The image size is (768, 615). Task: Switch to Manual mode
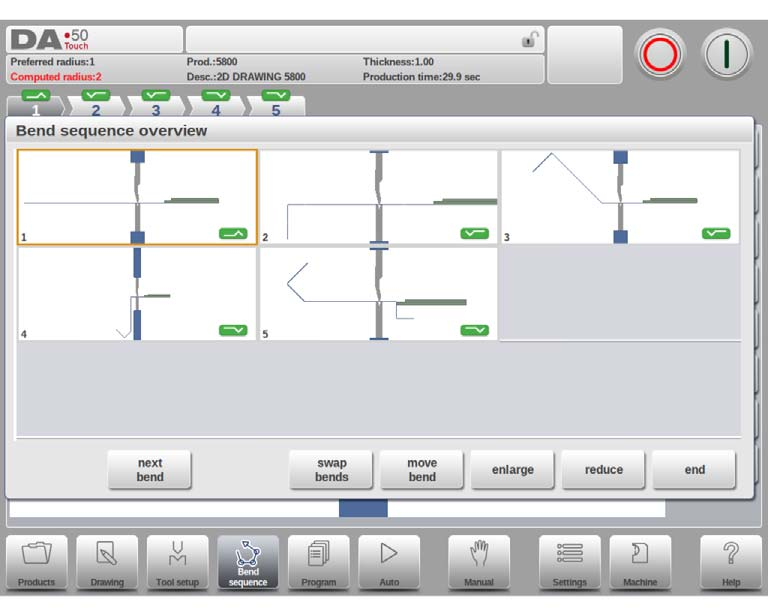(479, 562)
